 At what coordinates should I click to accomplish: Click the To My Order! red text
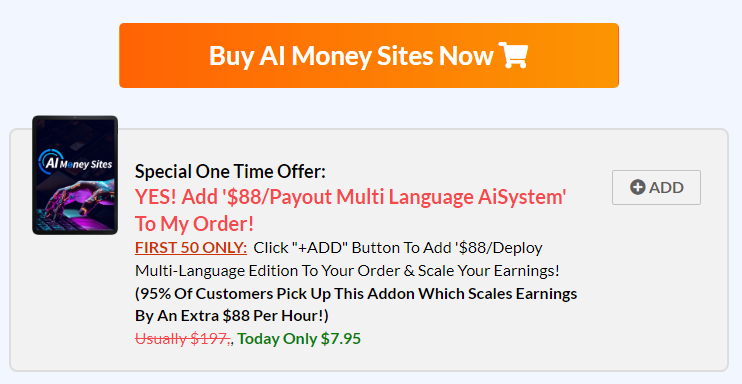(194, 223)
